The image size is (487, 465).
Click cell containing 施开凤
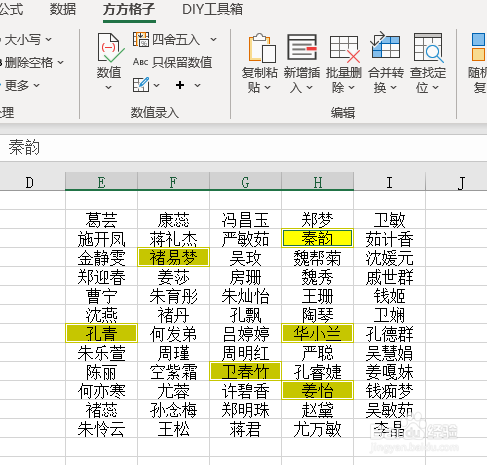(x=101, y=239)
